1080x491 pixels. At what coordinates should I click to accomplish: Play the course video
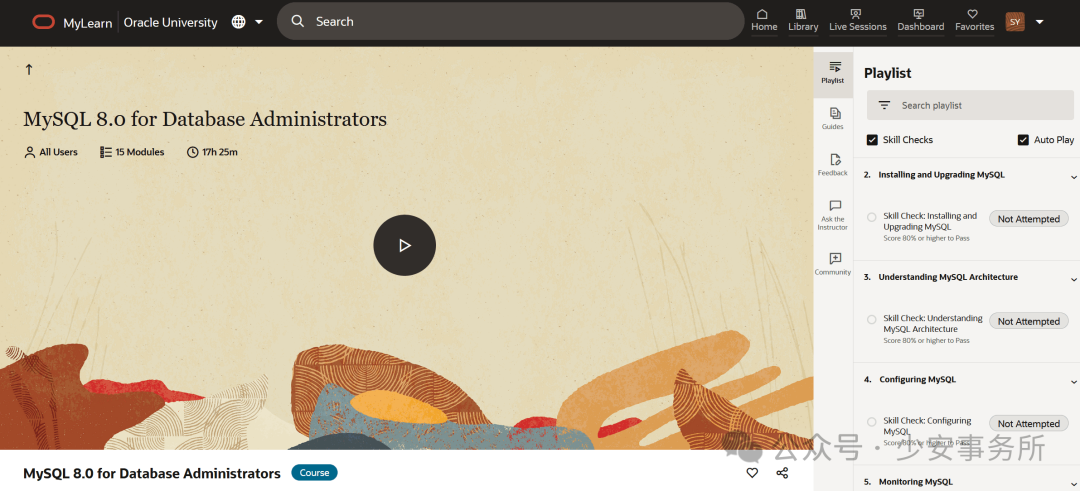click(x=404, y=245)
